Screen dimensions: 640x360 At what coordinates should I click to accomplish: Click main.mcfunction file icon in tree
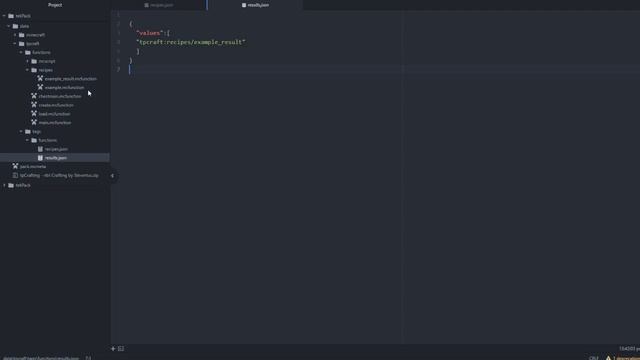34,122
